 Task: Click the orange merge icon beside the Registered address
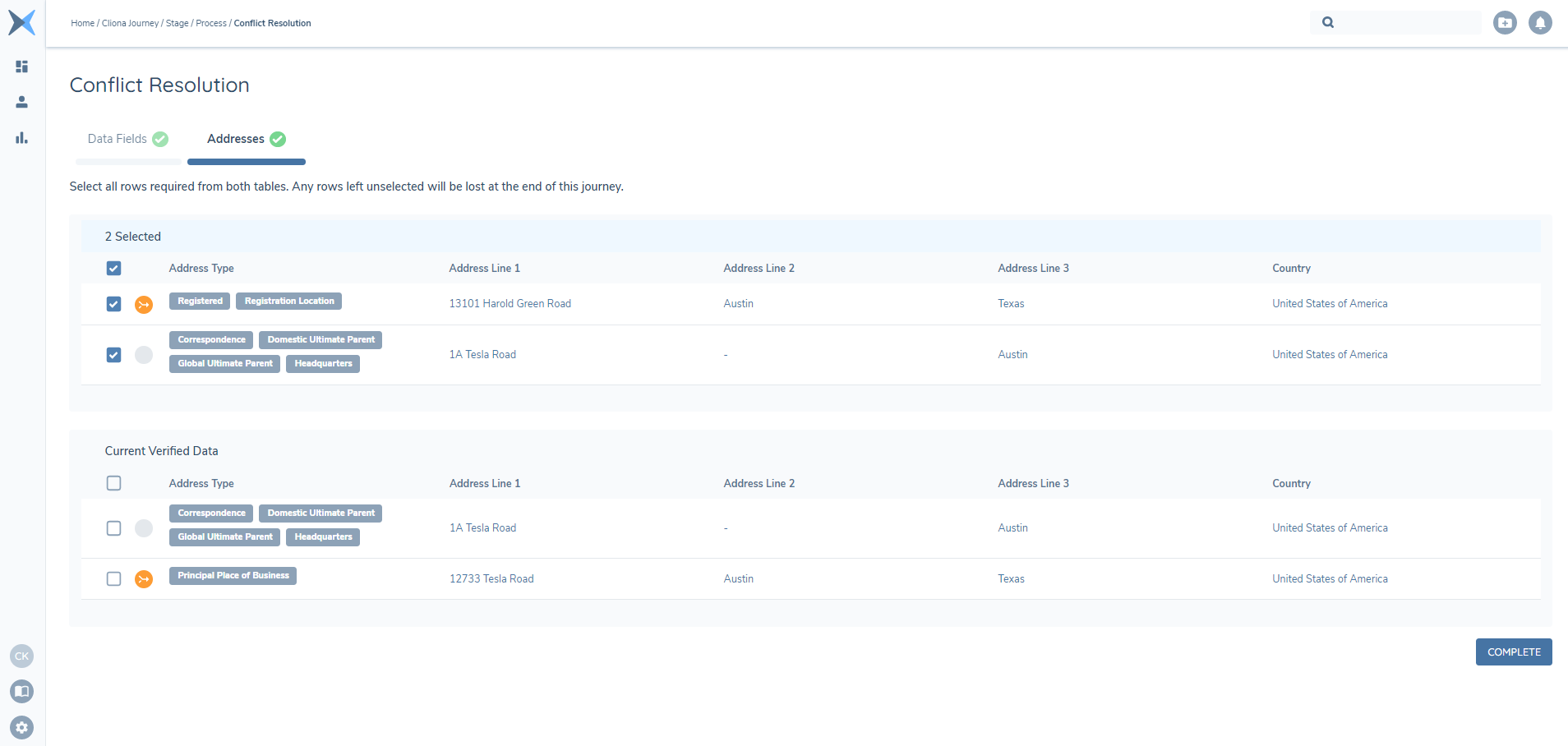[144, 304]
